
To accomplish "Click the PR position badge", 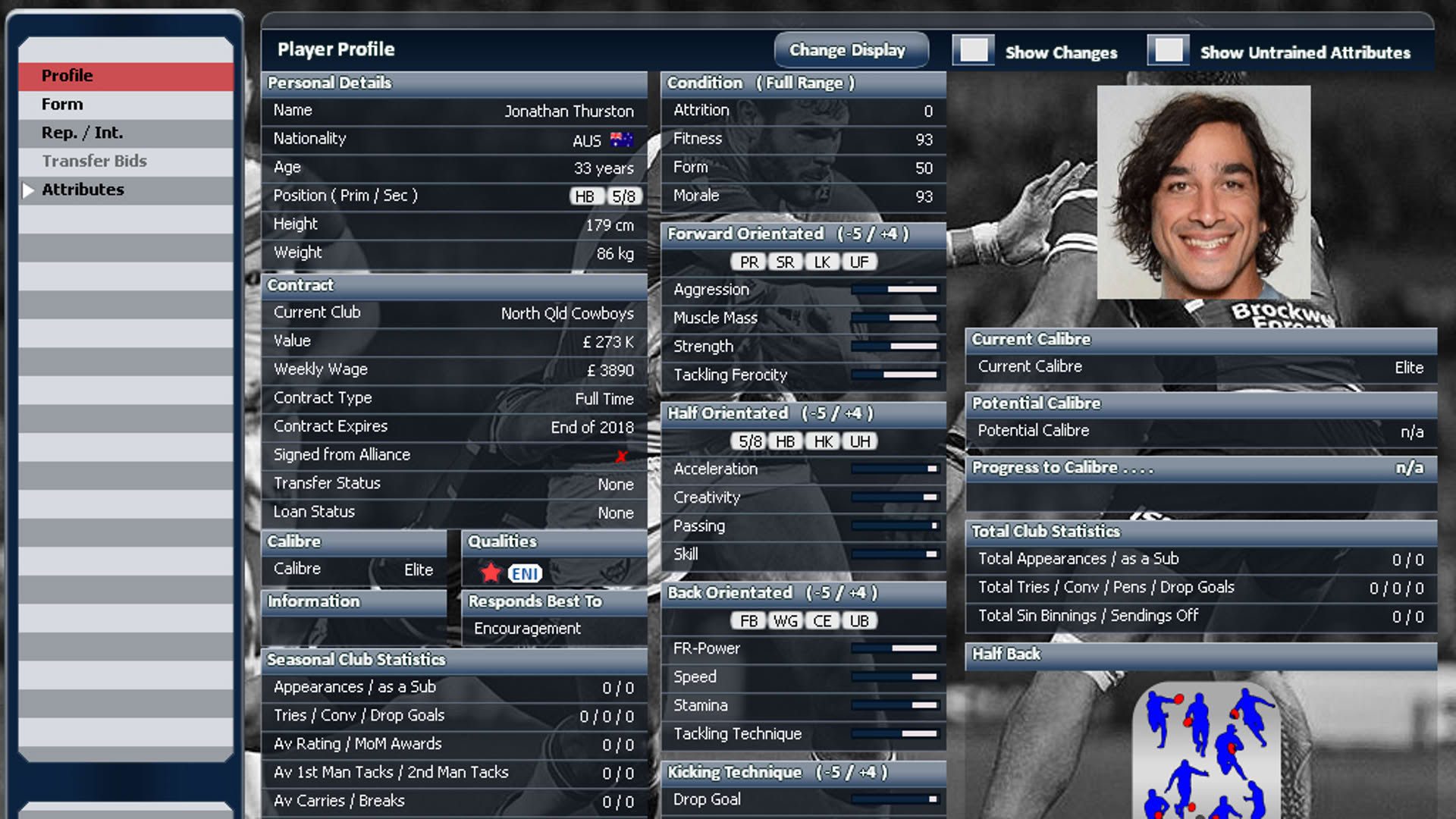I will (748, 262).
